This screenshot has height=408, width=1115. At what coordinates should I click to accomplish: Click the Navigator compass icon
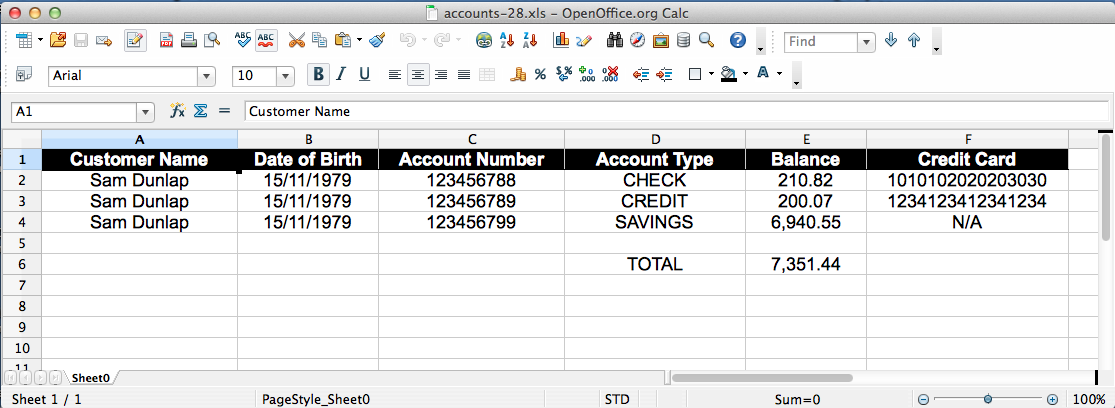tap(637, 41)
